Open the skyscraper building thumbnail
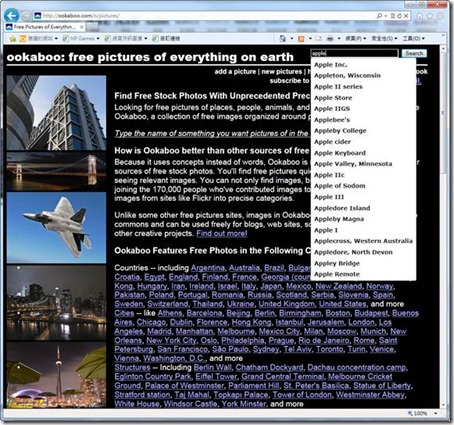The height and width of the screenshot is (425, 454). (x=56, y=113)
